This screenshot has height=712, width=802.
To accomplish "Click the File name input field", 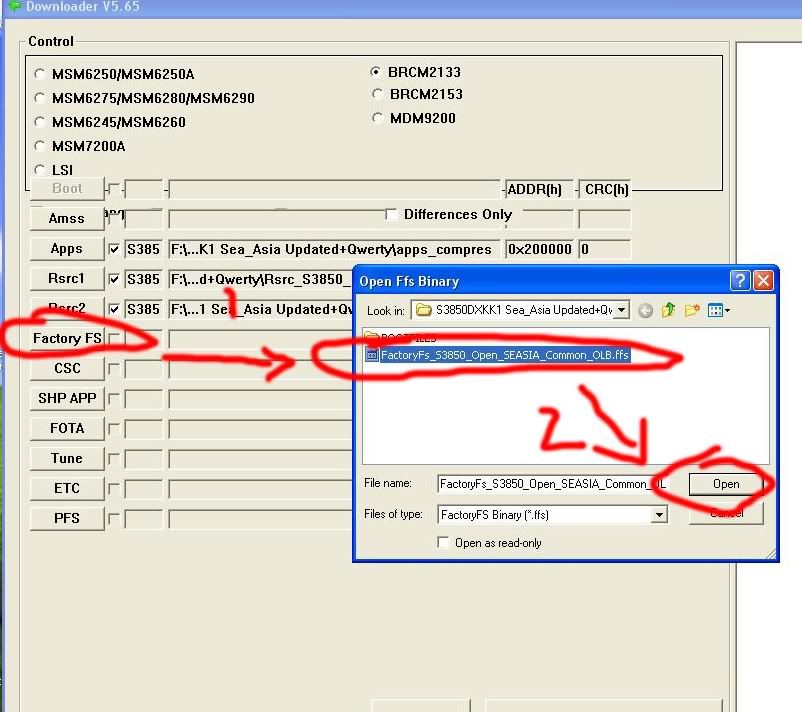I will [550, 484].
